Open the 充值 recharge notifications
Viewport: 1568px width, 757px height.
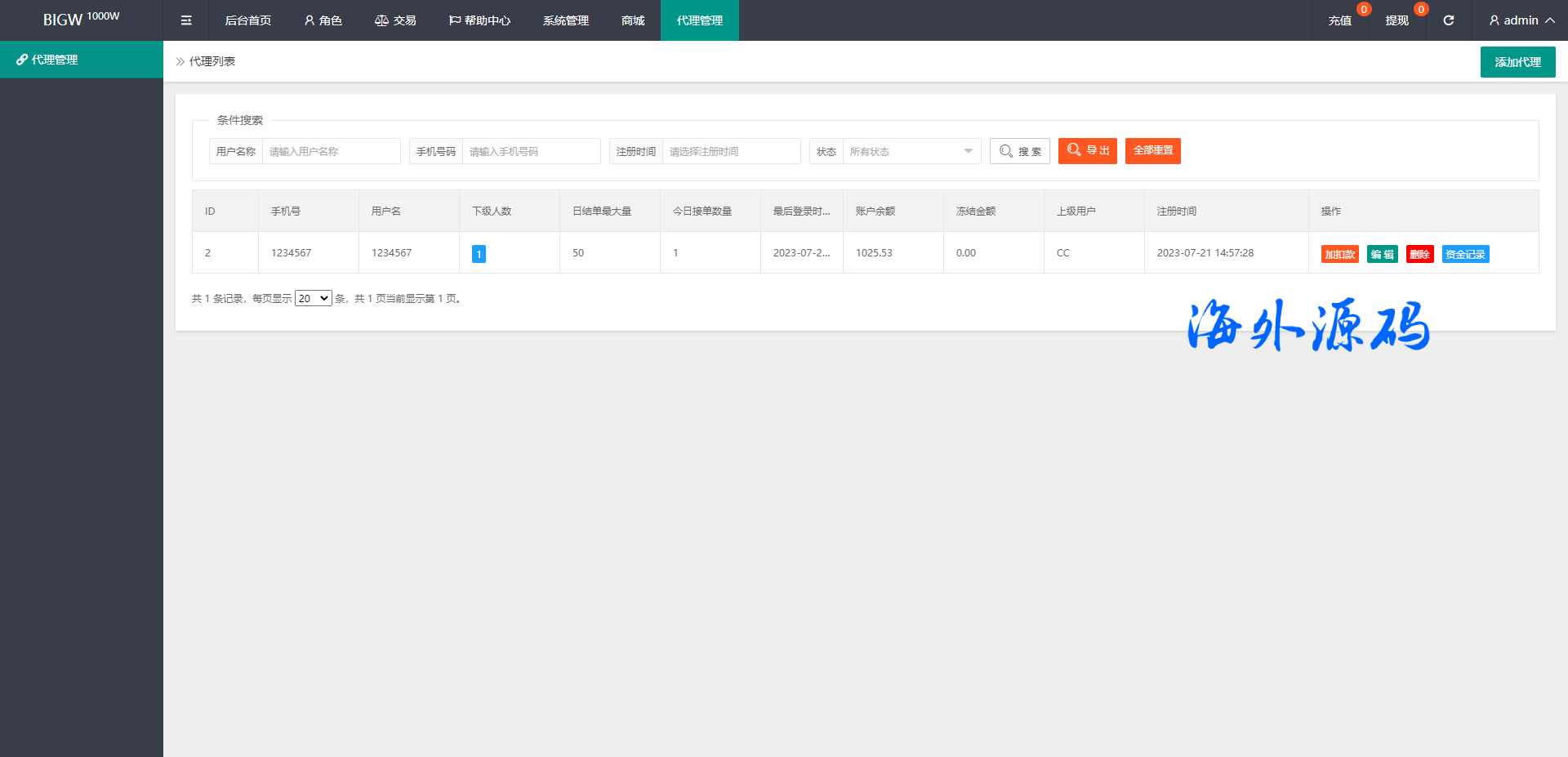1339,20
